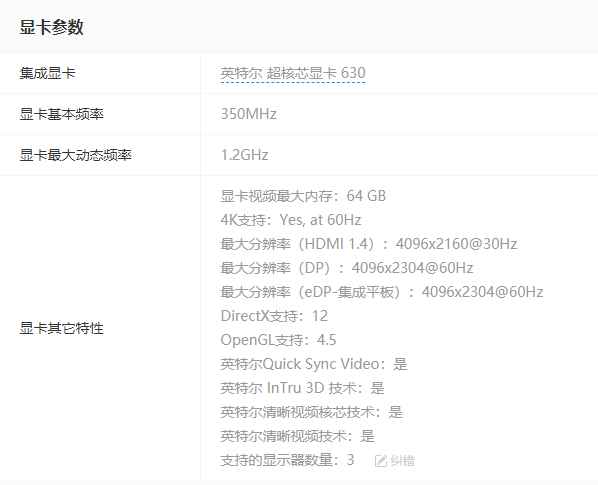598x485 pixels.
Task: Click the 集成显卡 row label
Action: coord(47,73)
